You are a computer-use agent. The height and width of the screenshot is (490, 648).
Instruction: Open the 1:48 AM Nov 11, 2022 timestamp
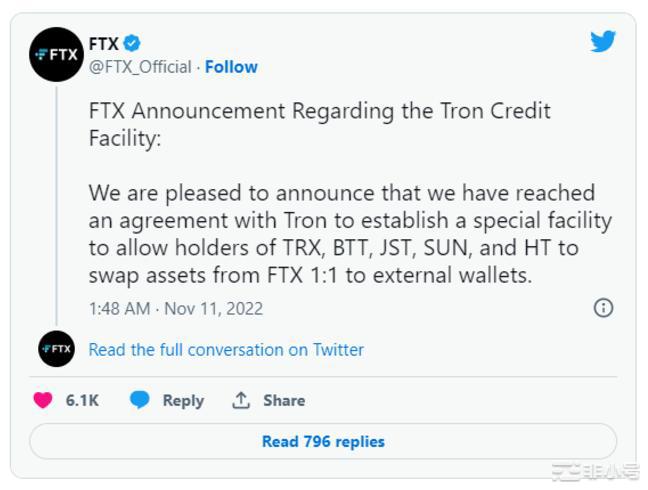pos(176,308)
